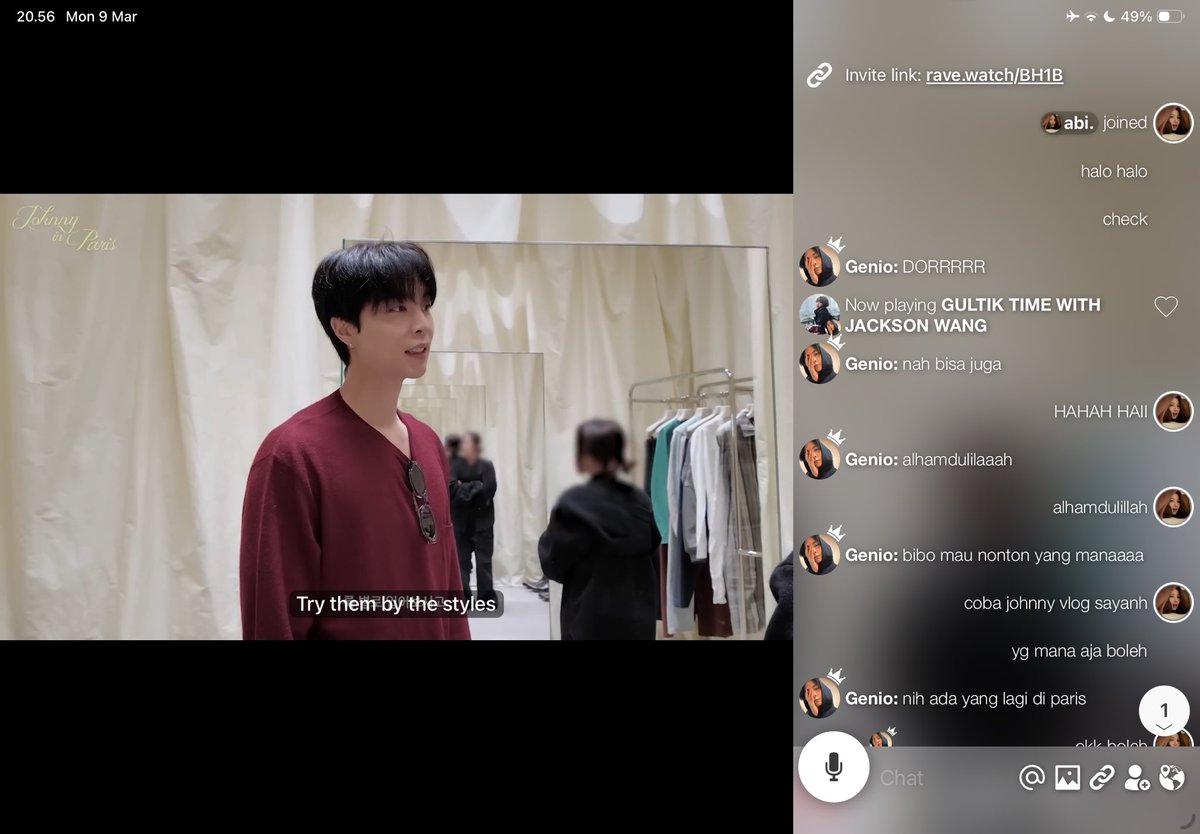The height and width of the screenshot is (834, 1200).
Task: Click the invite link chain icon at top
Action: pos(819,75)
